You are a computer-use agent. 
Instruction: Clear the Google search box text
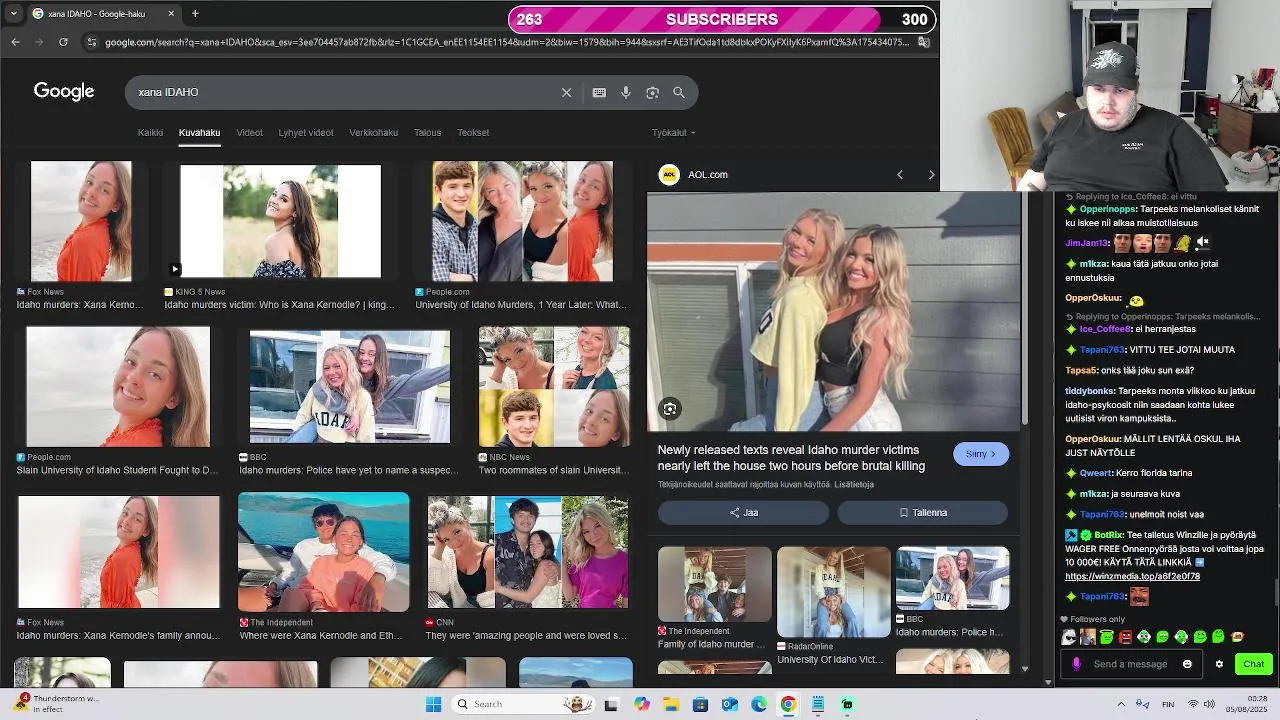pyautogui.click(x=566, y=92)
